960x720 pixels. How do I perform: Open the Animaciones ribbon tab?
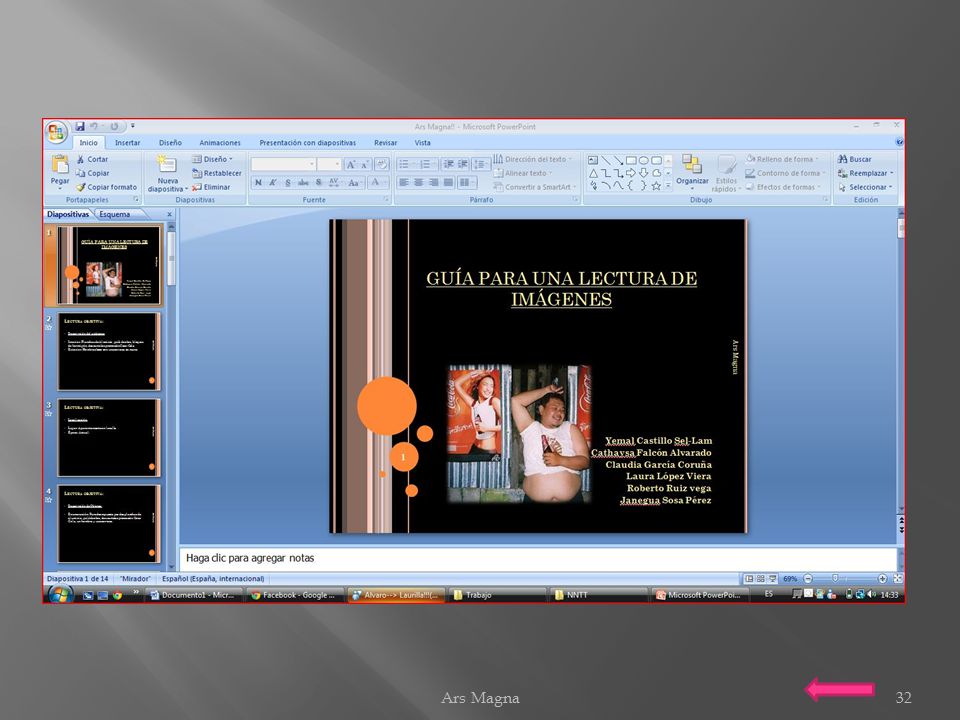pos(220,143)
